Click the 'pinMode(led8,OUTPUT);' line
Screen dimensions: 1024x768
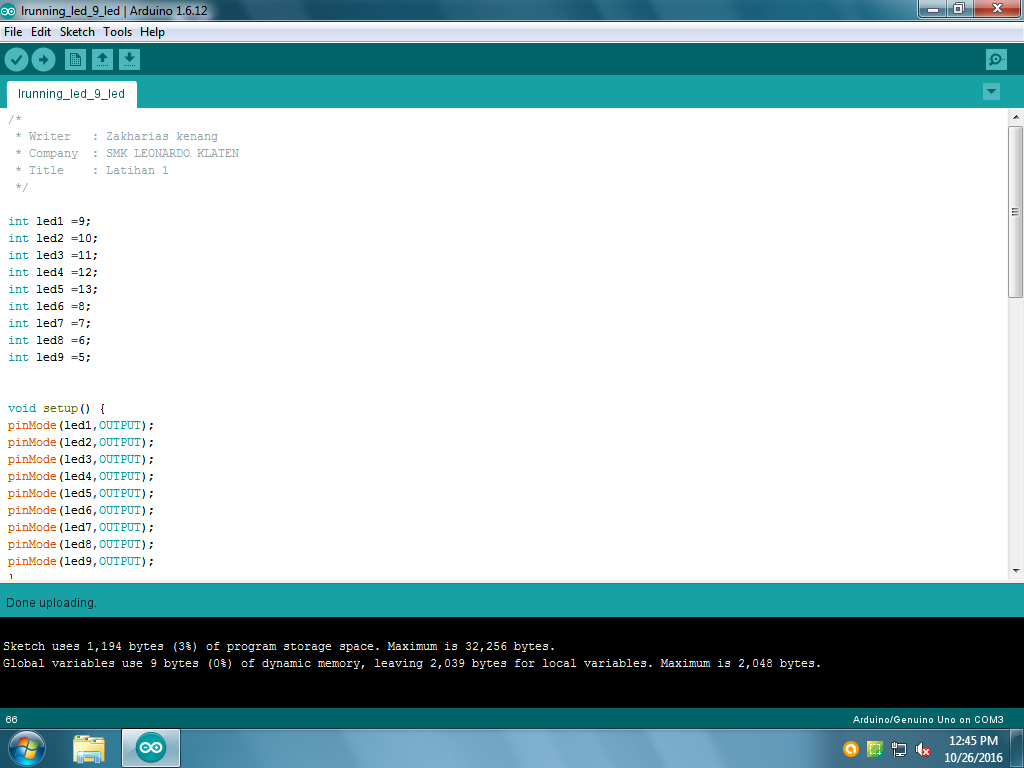(x=81, y=544)
